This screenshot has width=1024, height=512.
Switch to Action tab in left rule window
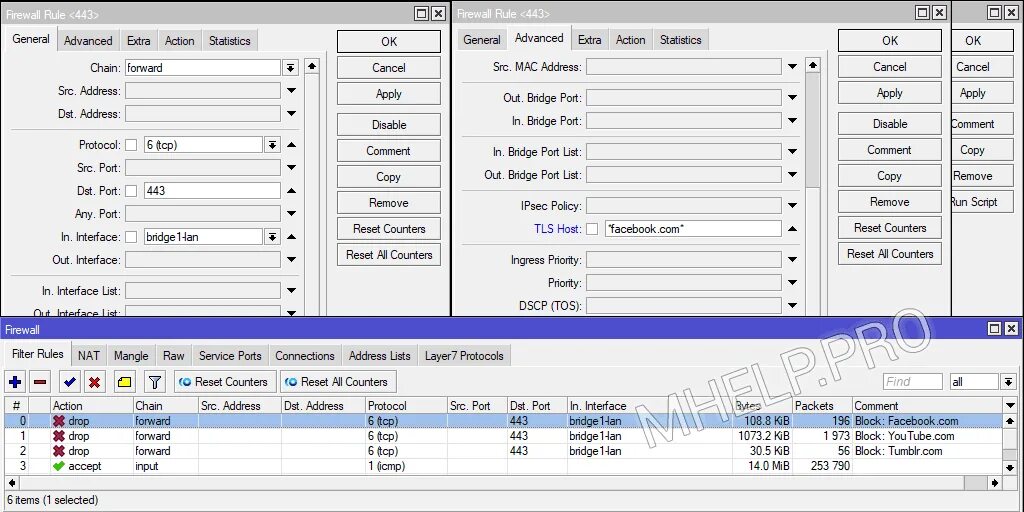point(180,40)
